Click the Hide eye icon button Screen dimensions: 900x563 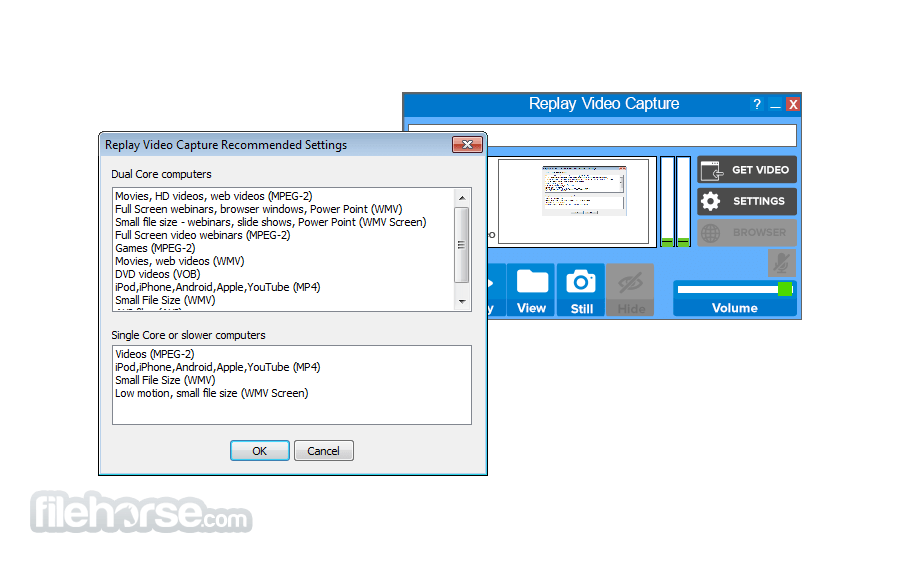pyautogui.click(x=630, y=290)
